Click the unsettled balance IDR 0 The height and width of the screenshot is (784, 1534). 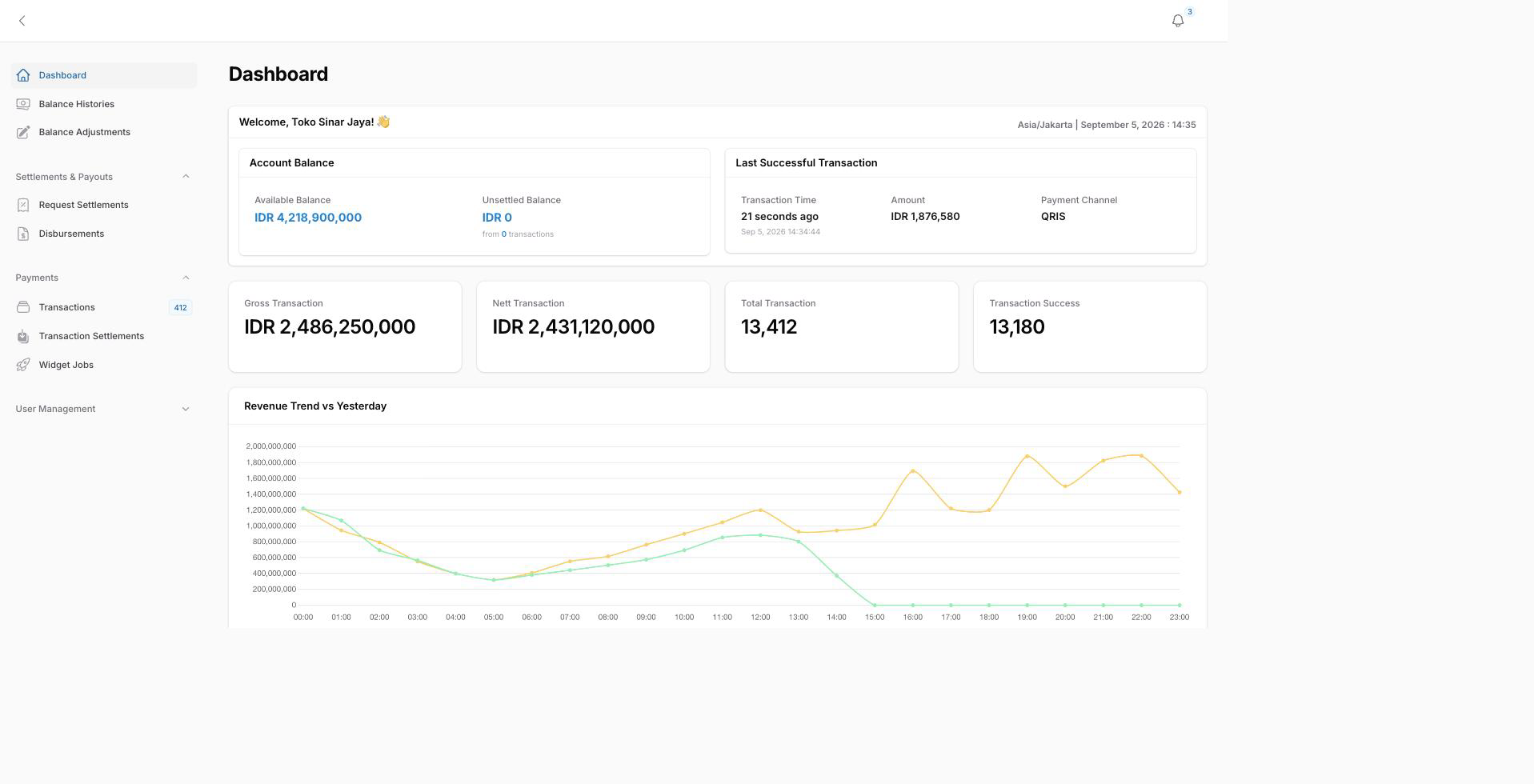497,218
